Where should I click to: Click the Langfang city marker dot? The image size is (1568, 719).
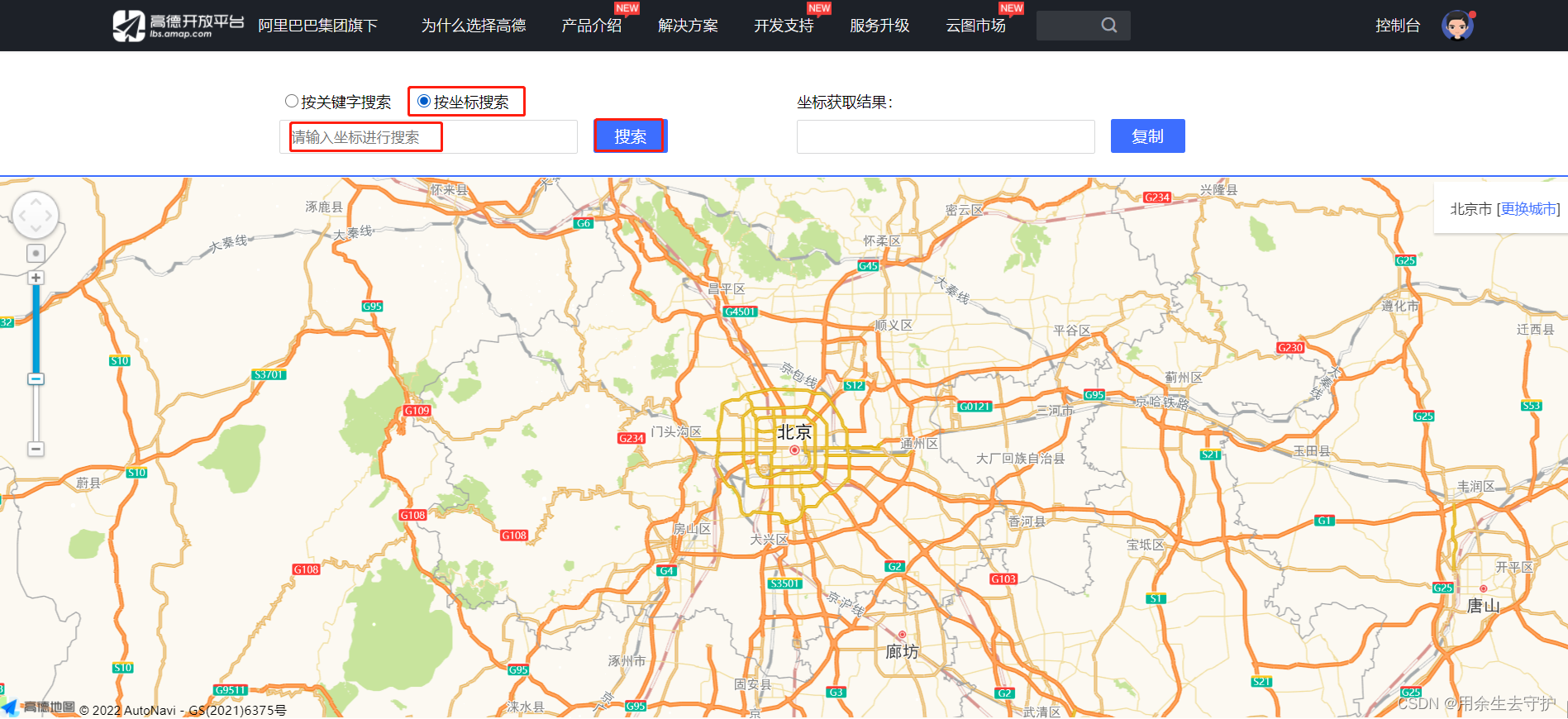902,635
